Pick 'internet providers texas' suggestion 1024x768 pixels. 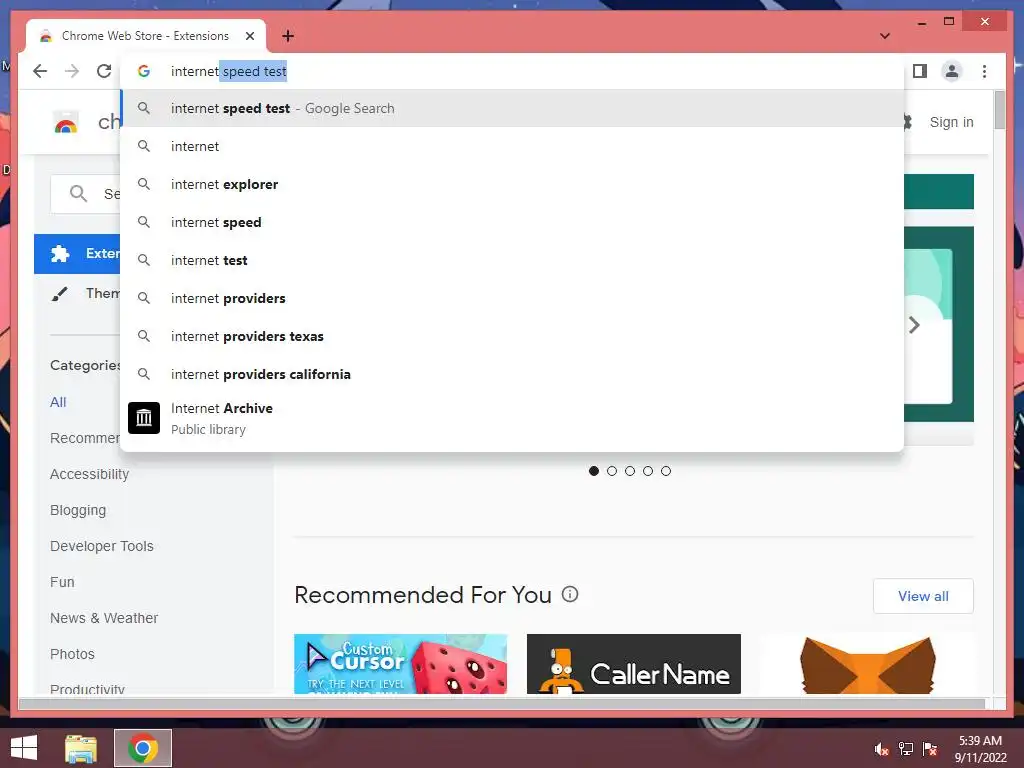tap(513, 336)
